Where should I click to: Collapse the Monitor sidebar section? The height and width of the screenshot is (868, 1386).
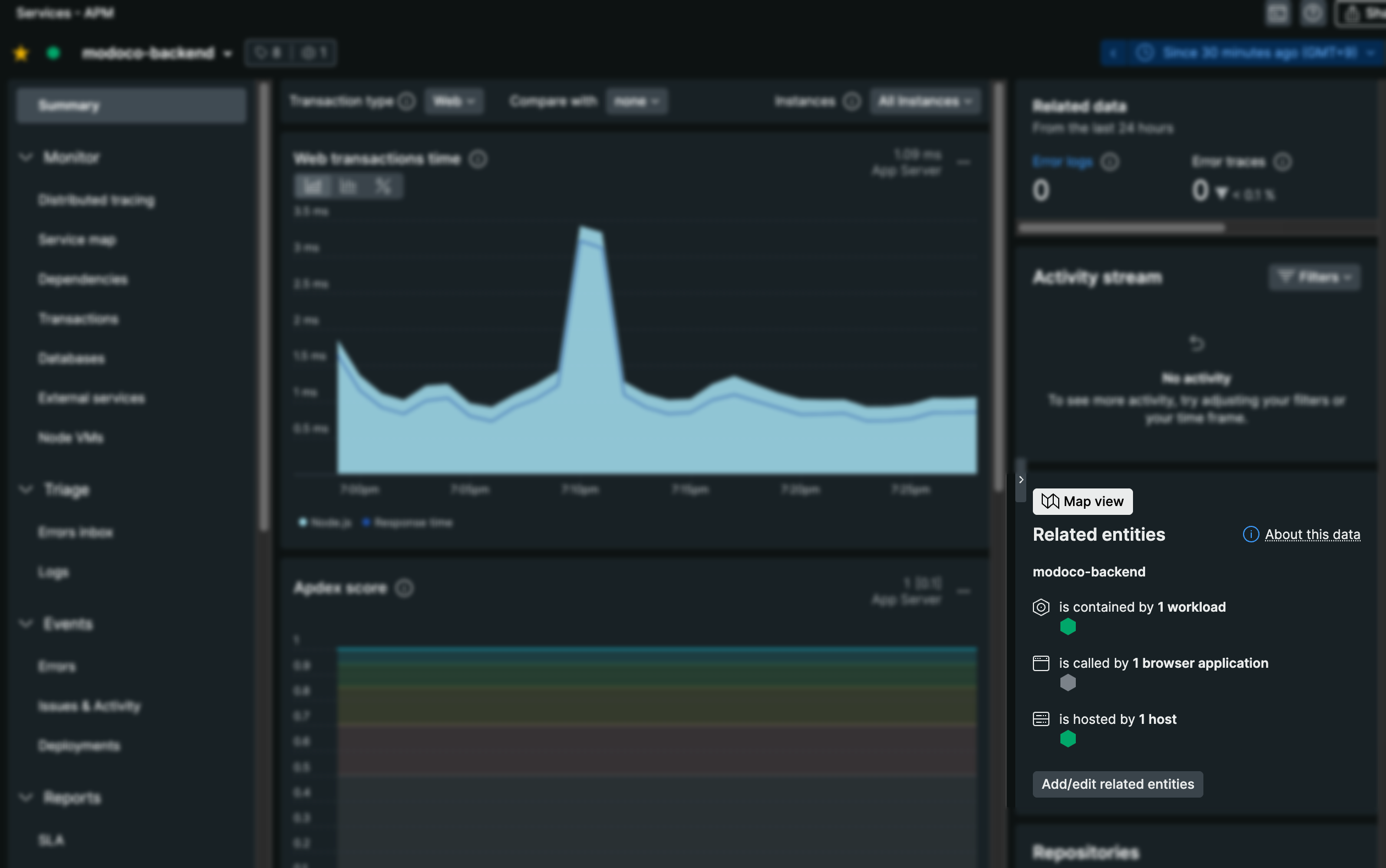coord(26,157)
